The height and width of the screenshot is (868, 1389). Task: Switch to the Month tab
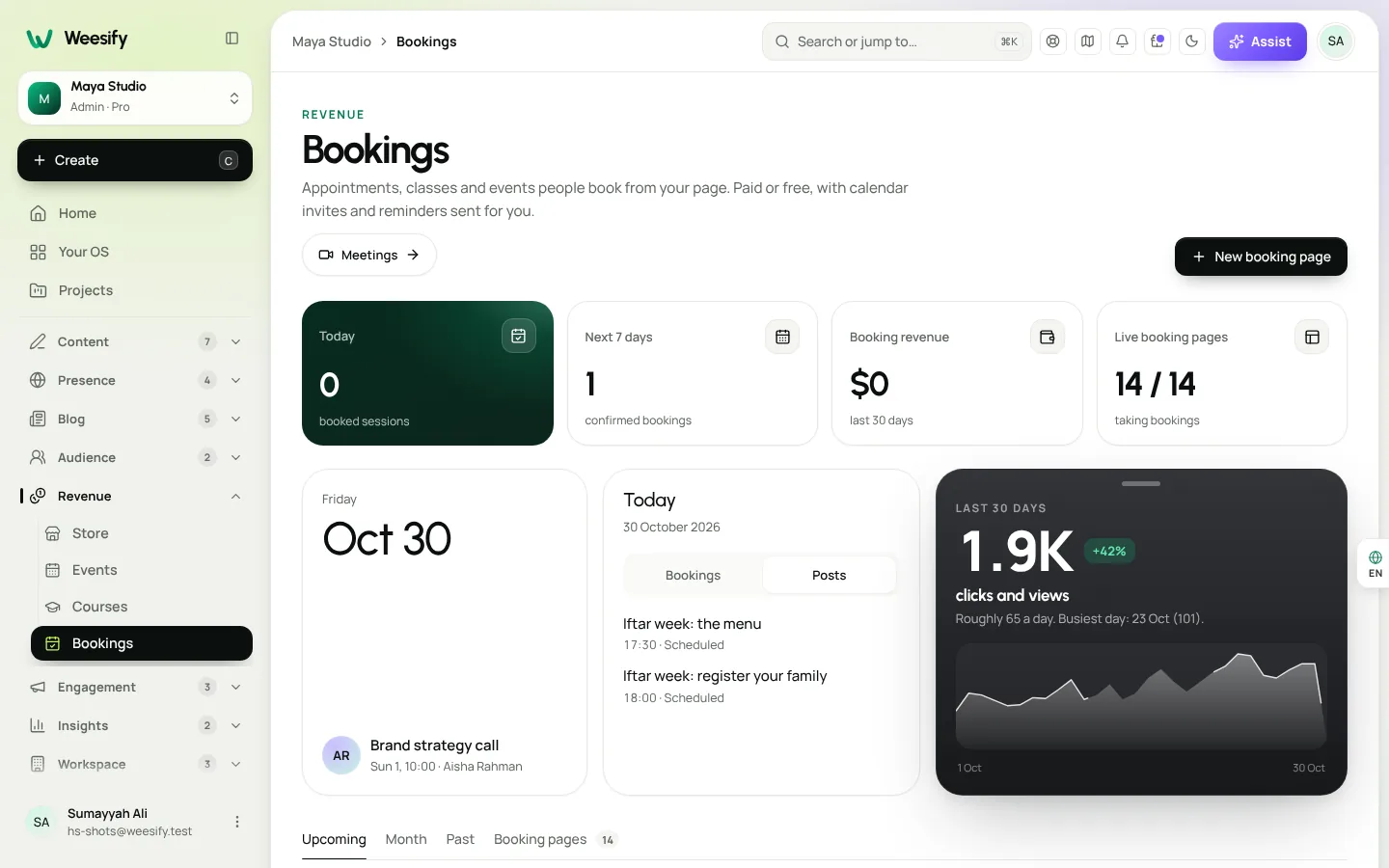point(406,839)
